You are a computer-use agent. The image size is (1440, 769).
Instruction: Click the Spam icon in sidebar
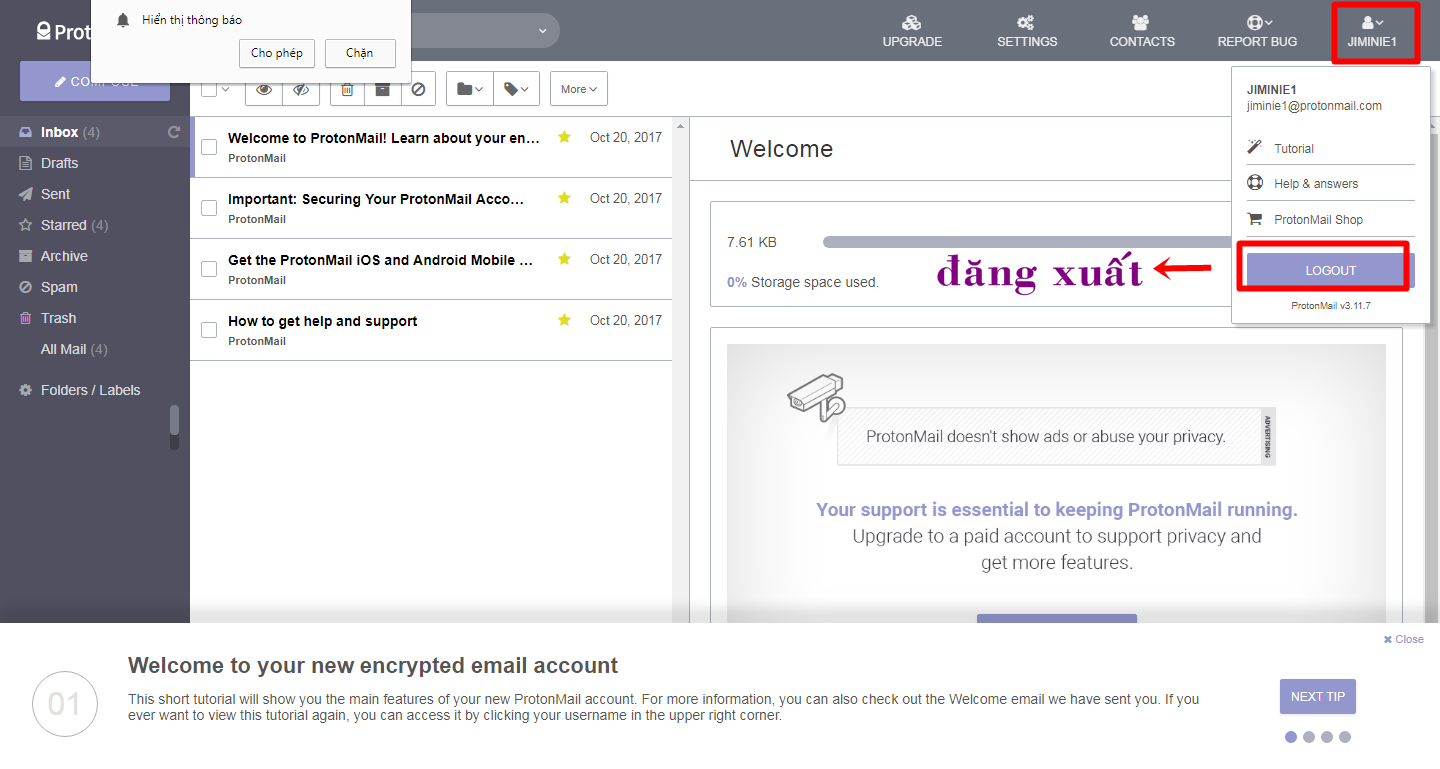click(26, 287)
